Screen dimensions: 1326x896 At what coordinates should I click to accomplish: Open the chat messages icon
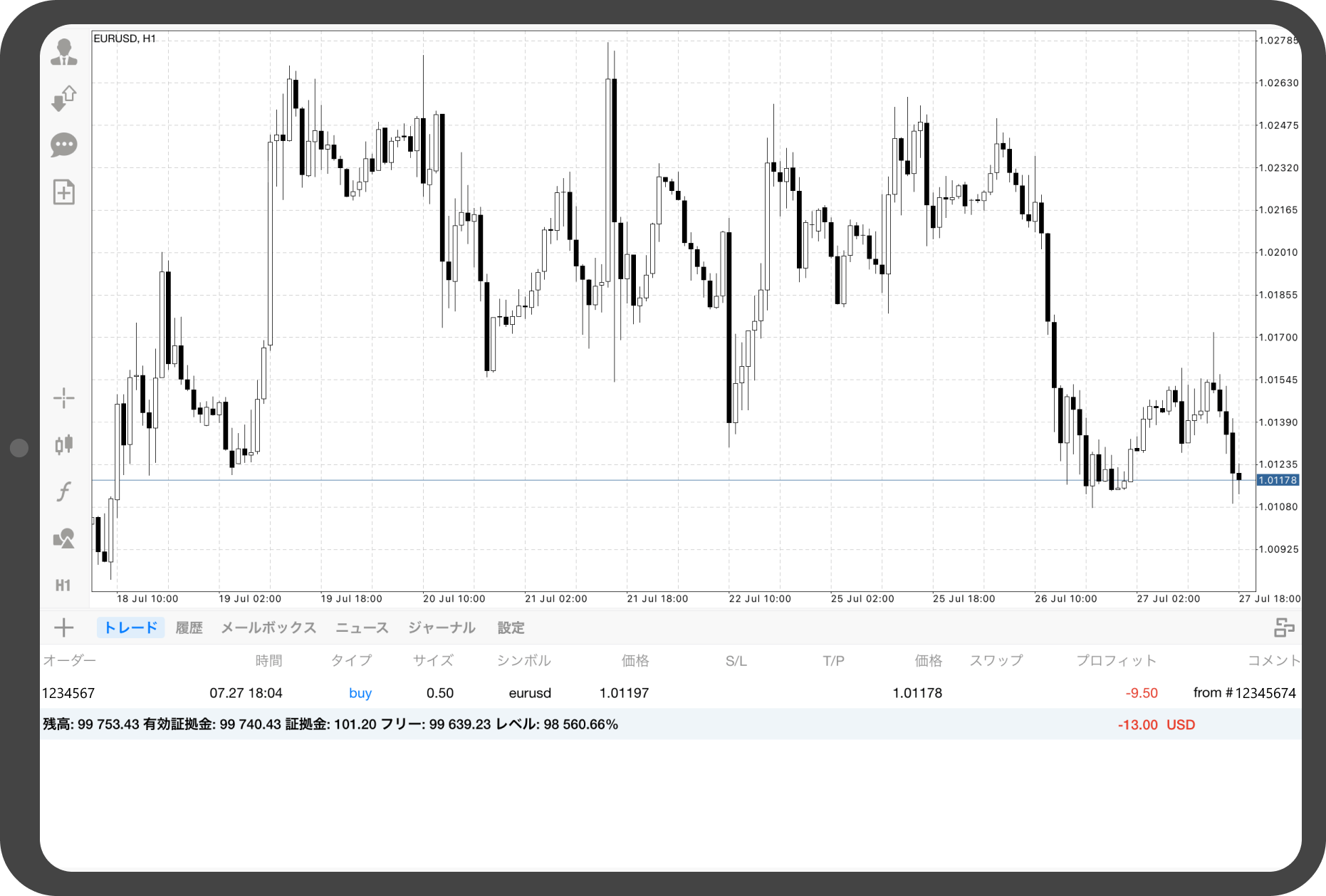tap(64, 145)
